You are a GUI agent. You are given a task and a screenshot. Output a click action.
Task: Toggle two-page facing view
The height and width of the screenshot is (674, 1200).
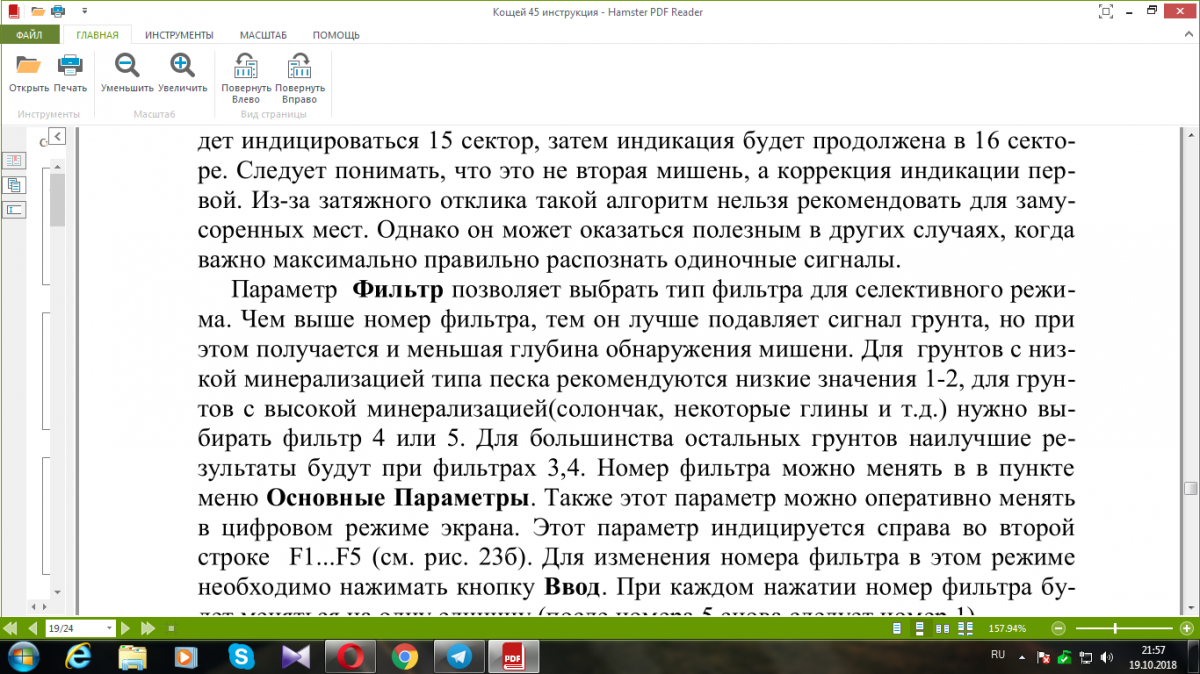tap(942, 629)
